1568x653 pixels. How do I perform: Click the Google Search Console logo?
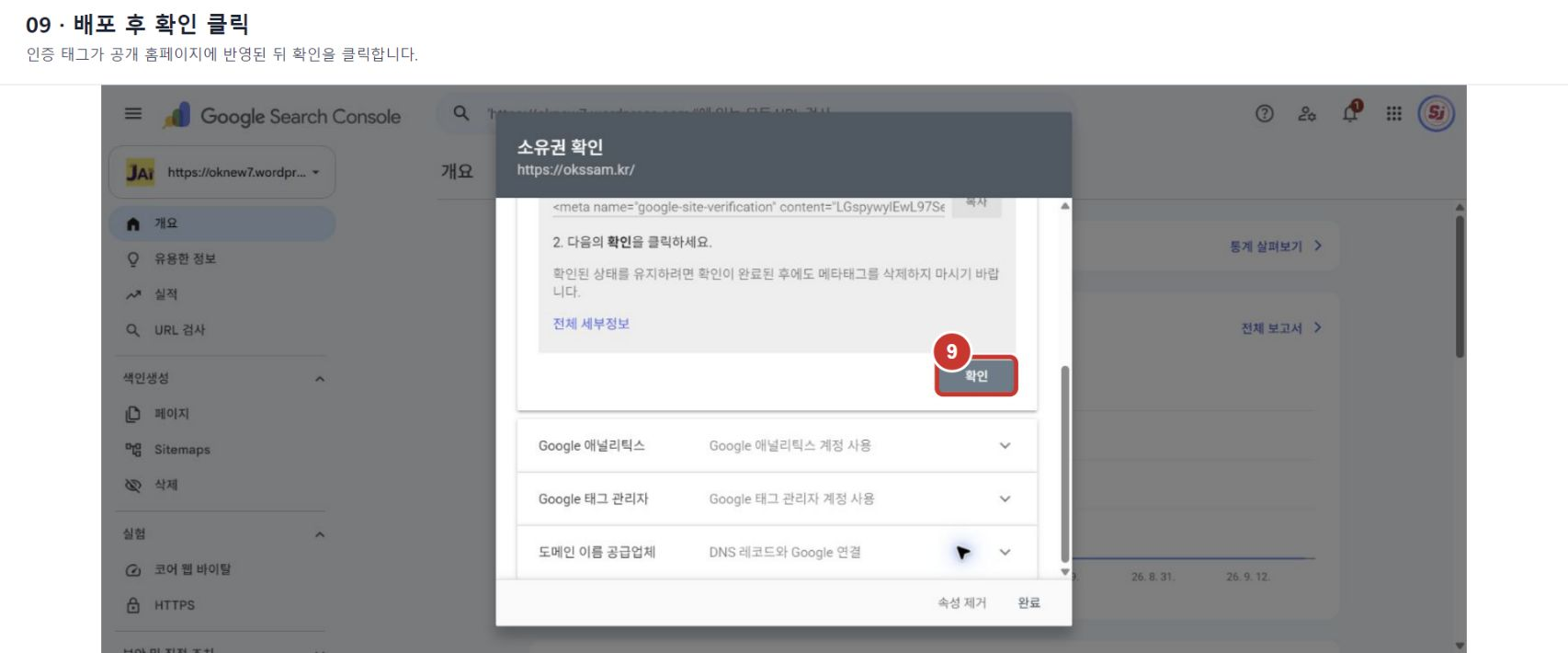[281, 116]
